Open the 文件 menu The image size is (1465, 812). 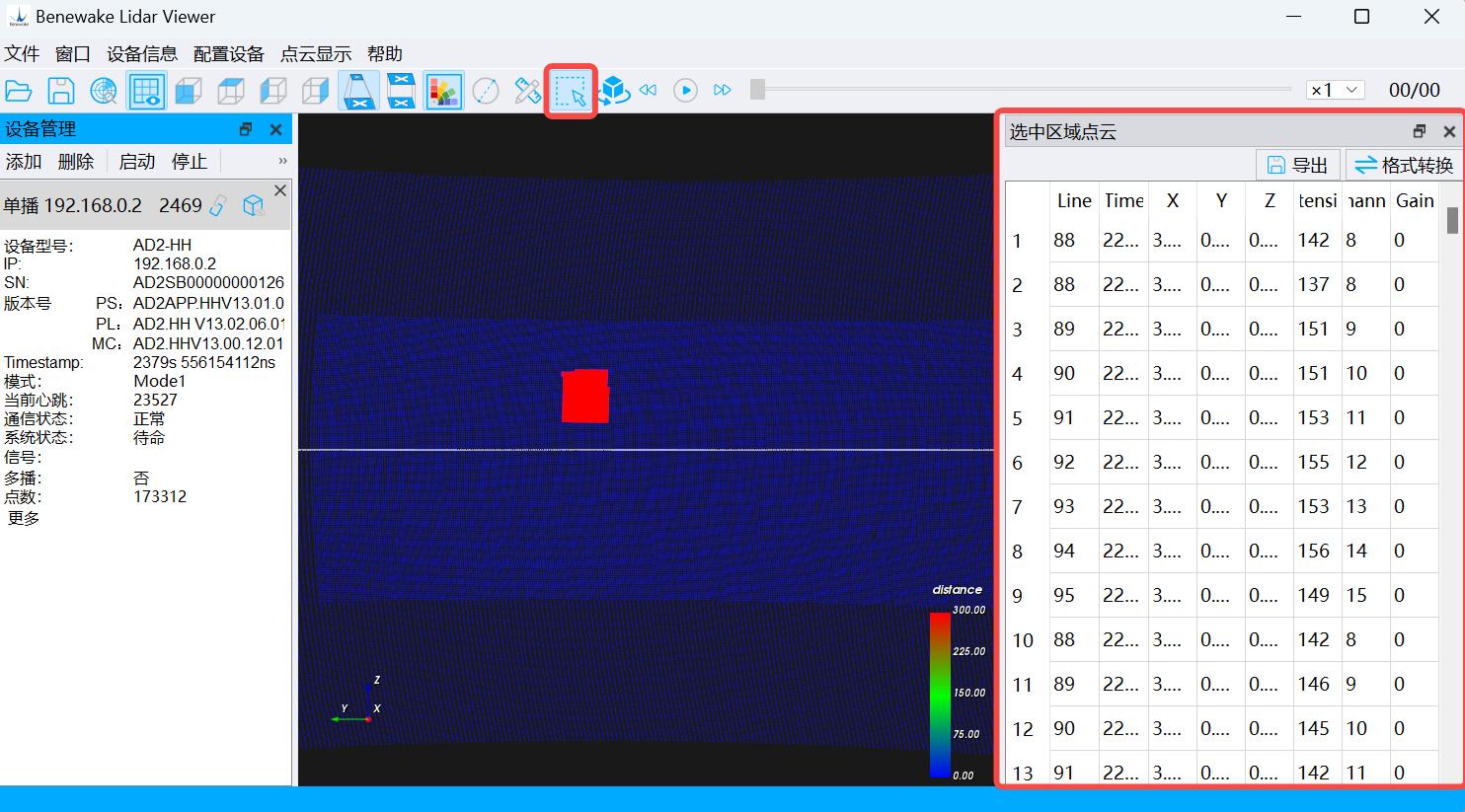(22, 53)
